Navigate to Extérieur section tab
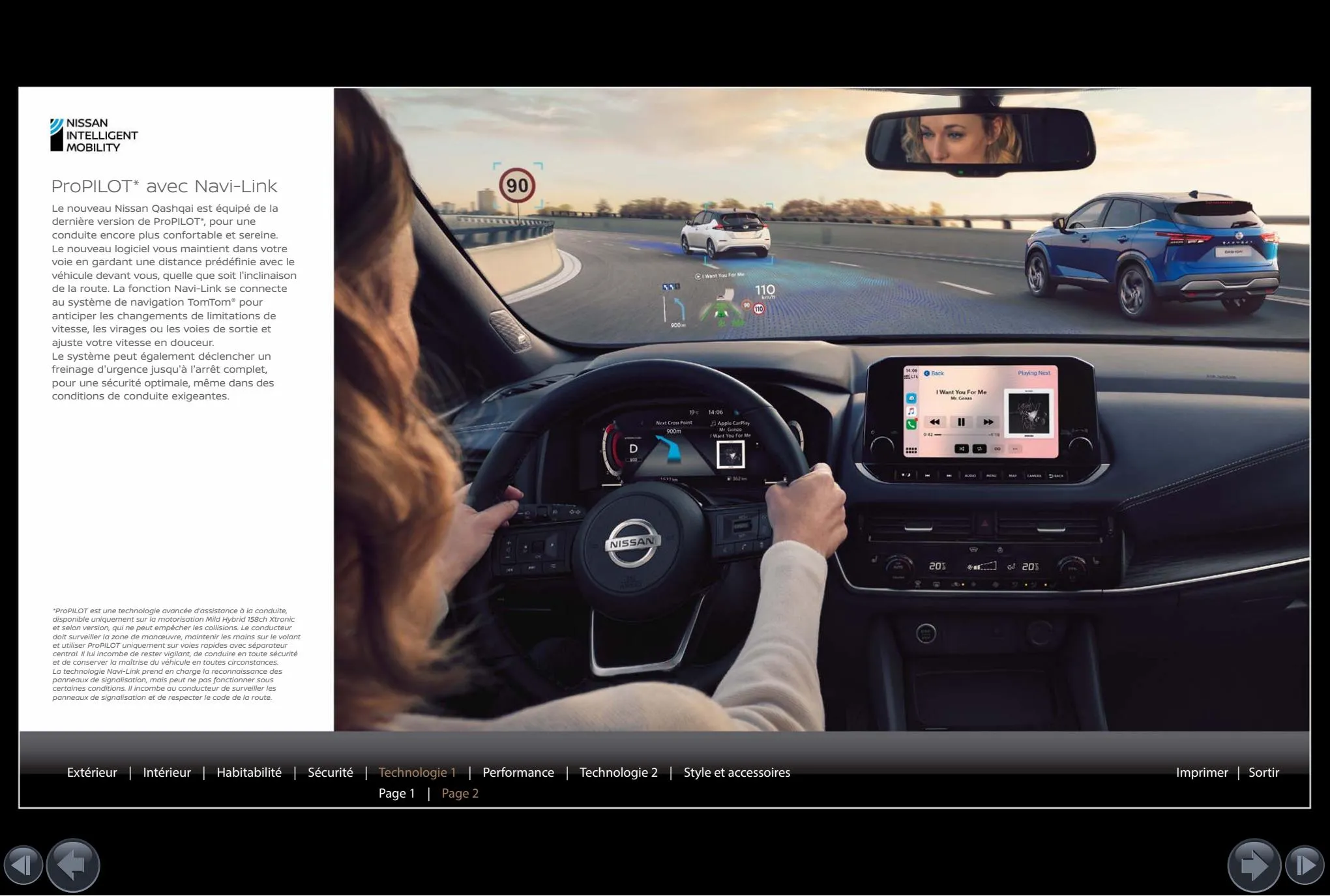Screen dimensions: 1330x896 click(91, 771)
